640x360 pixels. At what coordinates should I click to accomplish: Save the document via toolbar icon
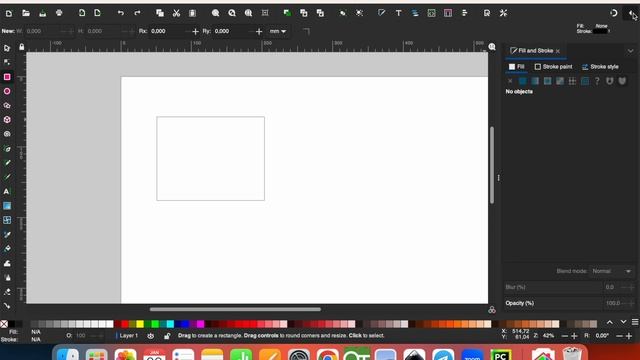(x=42, y=13)
